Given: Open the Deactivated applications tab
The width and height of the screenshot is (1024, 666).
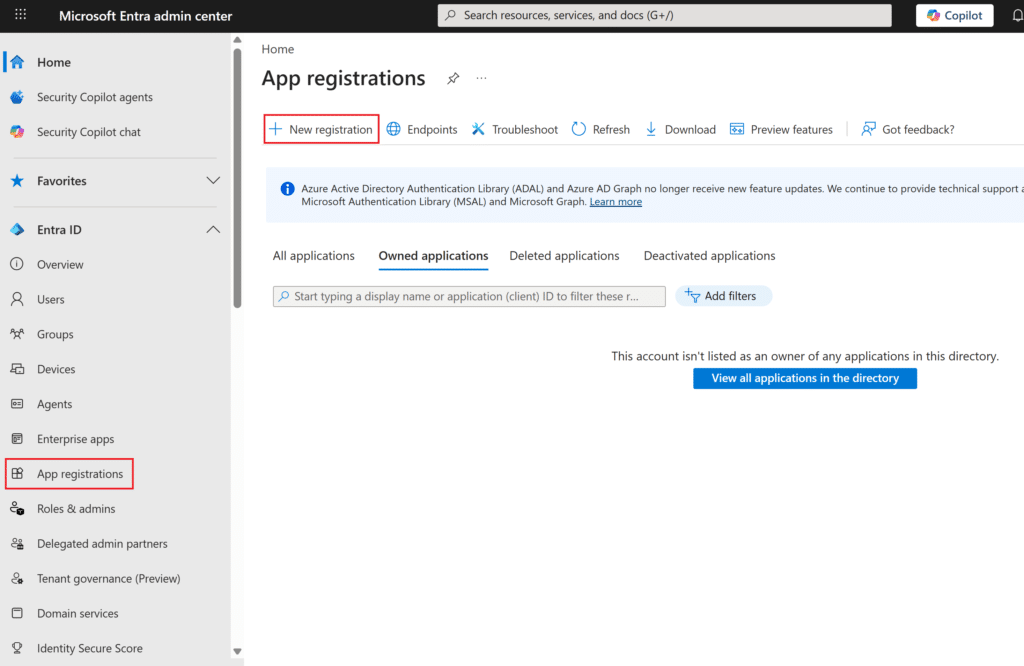Looking at the screenshot, I should pyautogui.click(x=709, y=256).
